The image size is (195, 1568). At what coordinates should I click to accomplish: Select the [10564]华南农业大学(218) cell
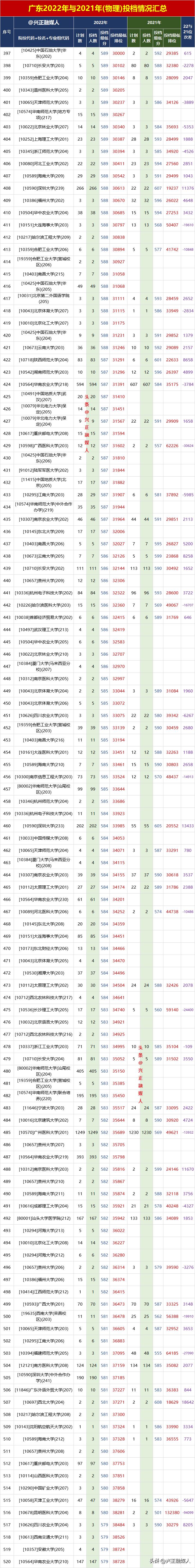[44, 385]
